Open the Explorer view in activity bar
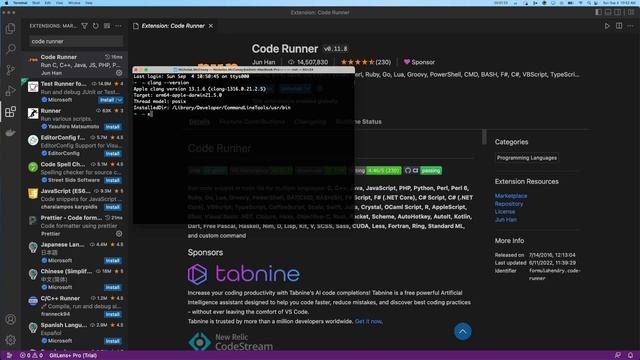The image size is (640, 360). [11, 29]
